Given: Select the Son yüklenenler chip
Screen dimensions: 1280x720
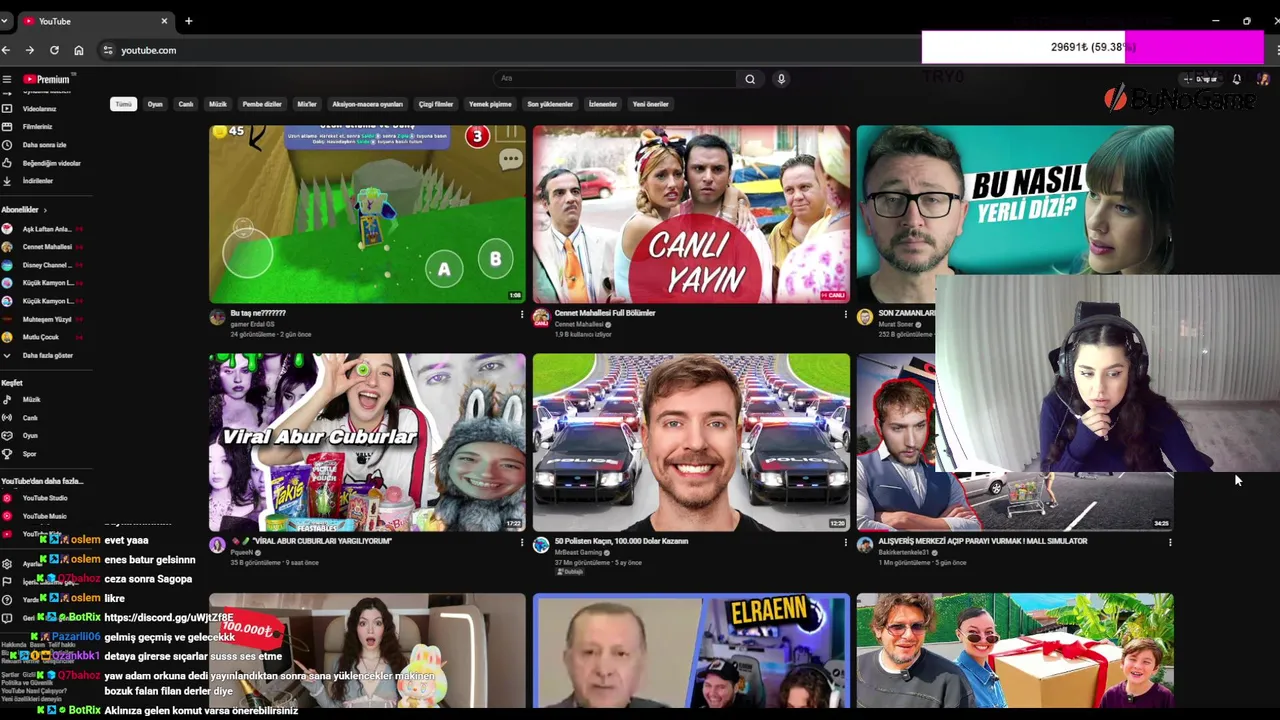Looking at the screenshot, I should 550,104.
